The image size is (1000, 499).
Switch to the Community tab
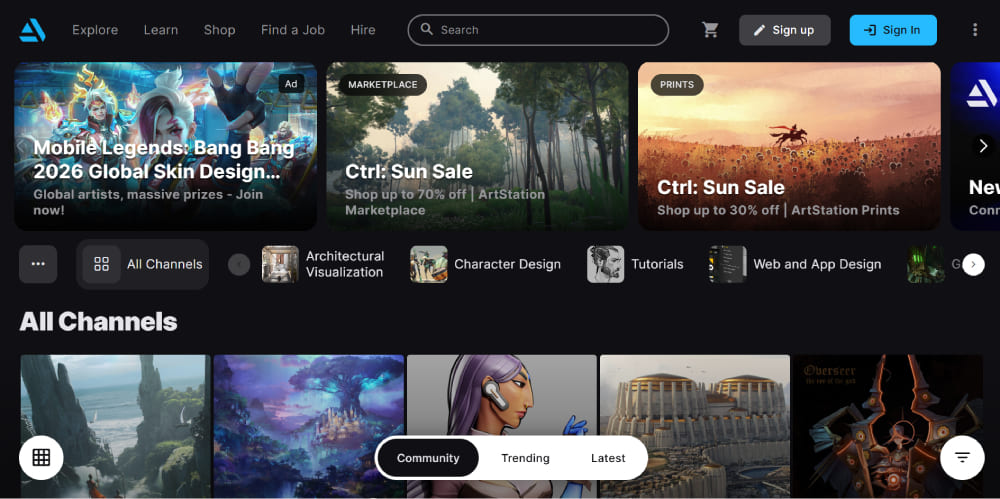click(x=428, y=458)
